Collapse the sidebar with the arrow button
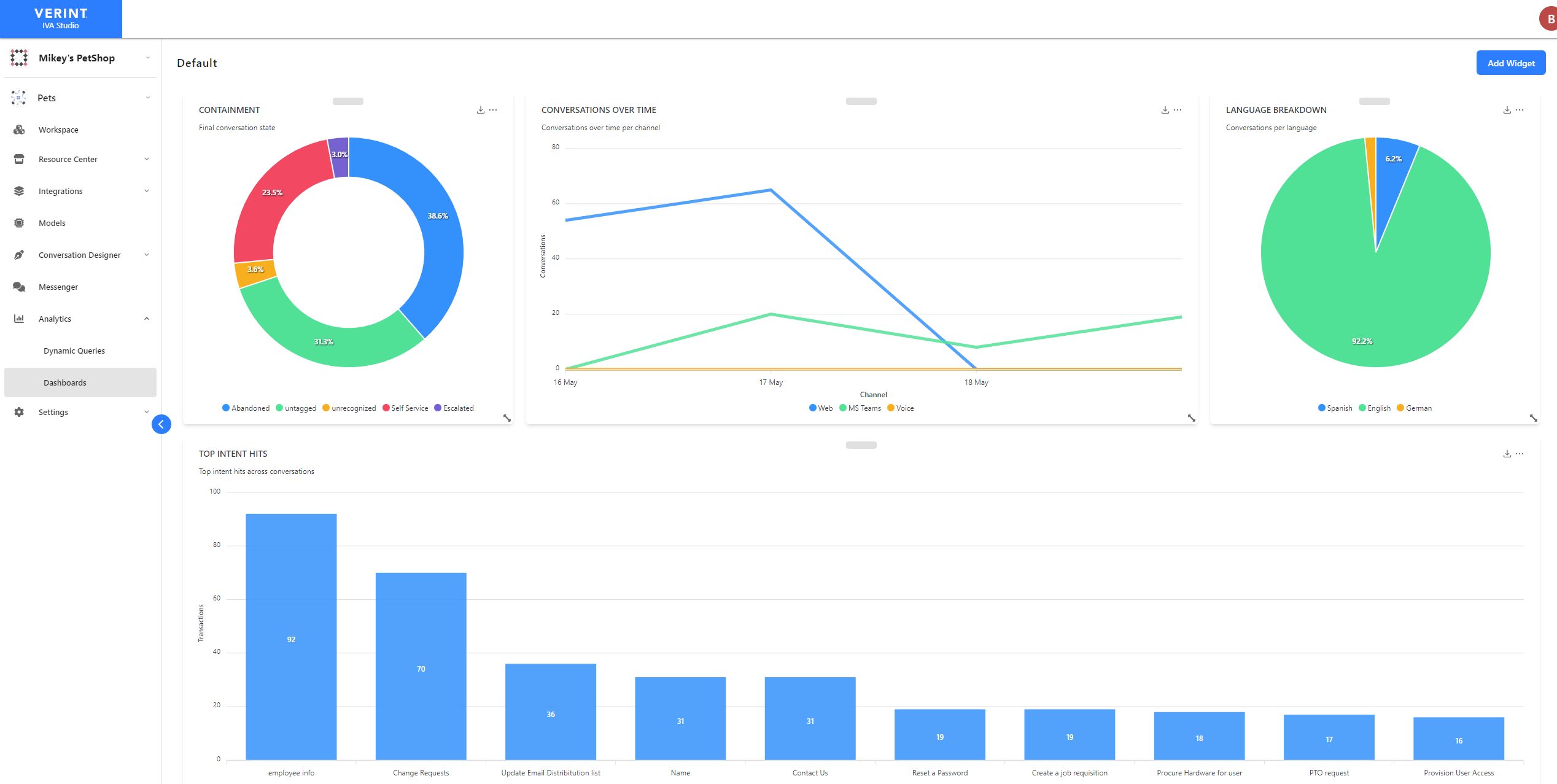1557x784 pixels. click(x=161, y=424)
